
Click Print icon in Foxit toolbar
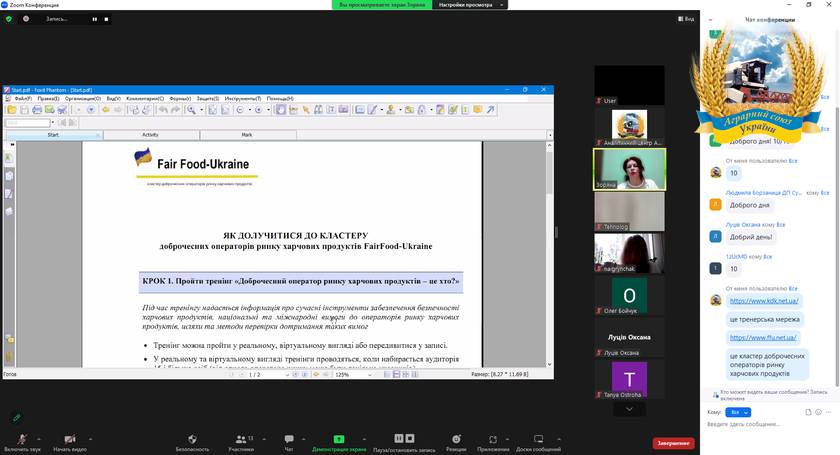click(x=37, y=110)
